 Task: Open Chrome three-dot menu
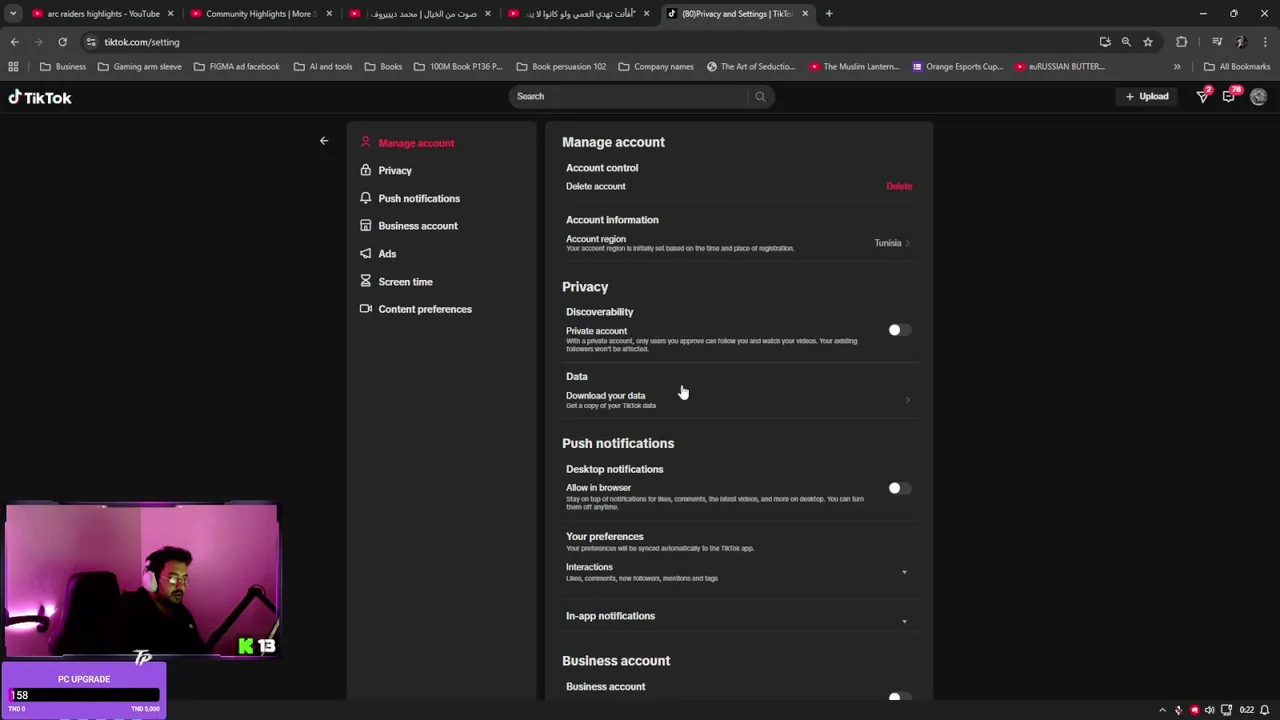tap(1266, 42)
